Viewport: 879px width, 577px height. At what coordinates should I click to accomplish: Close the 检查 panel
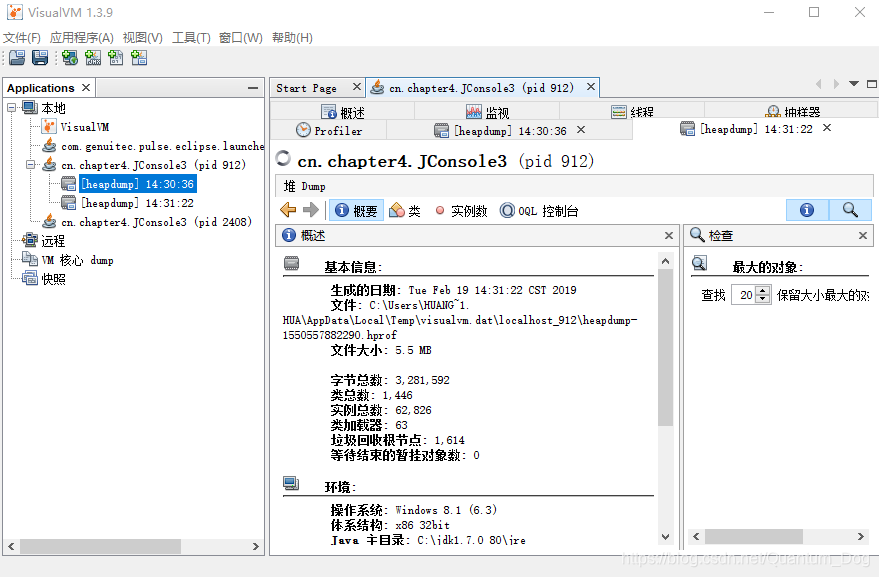point(863,236)
